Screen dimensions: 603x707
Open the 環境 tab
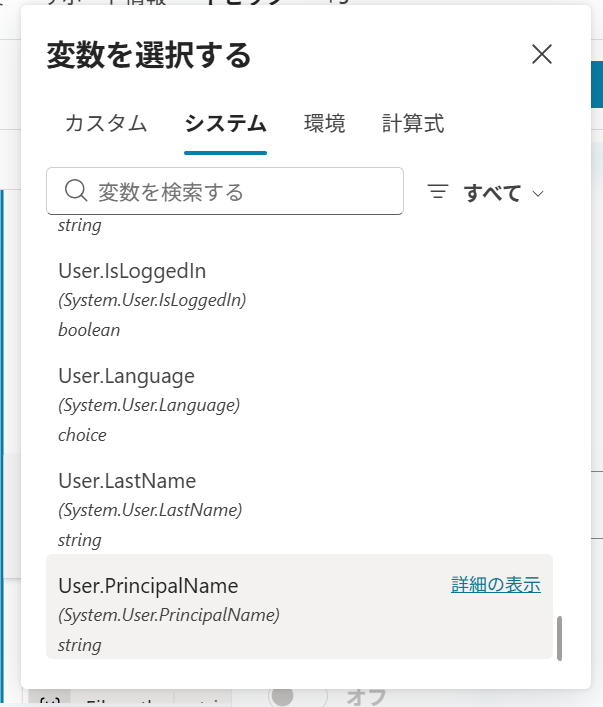324,124
